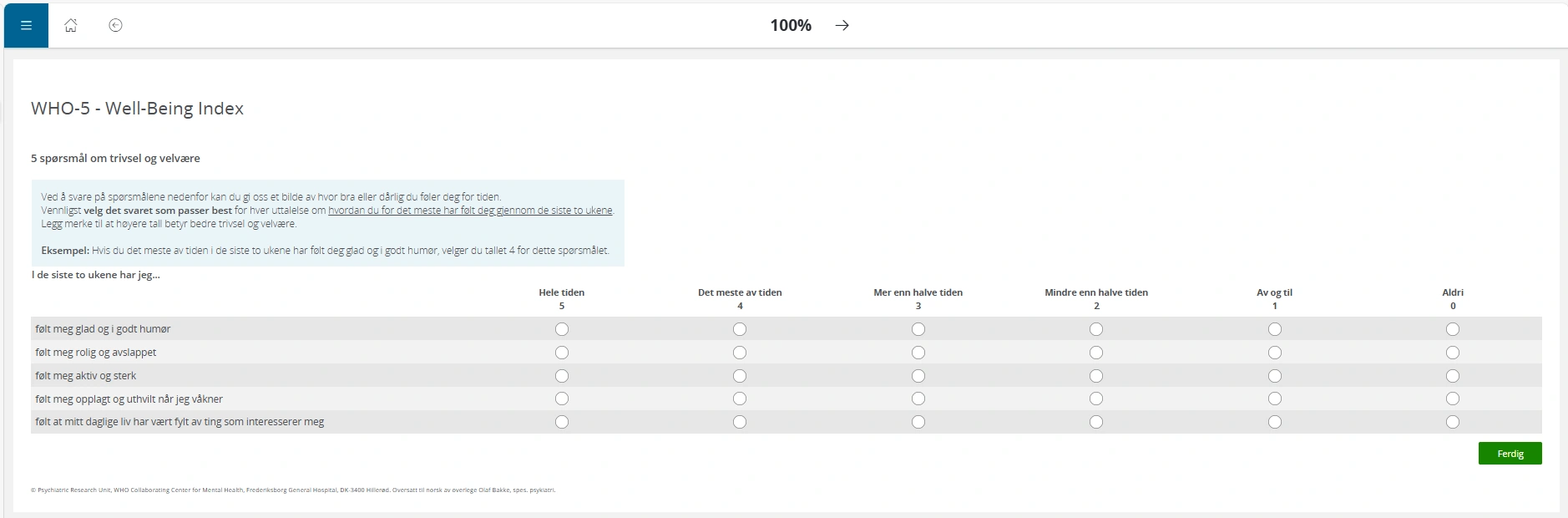Select 'Mindre enn halve tiden' for 'rolig og avslappet'

pyautogui.click(x=1096, y=353)
